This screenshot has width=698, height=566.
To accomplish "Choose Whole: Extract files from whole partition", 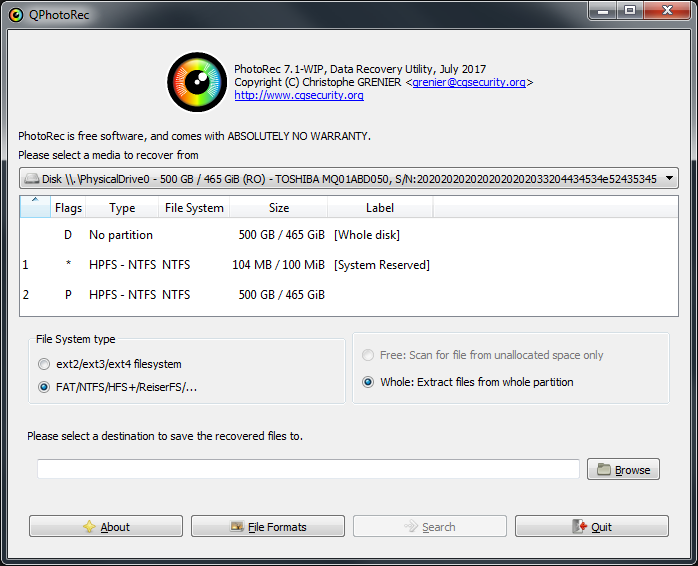I will [x=368, y=382].
